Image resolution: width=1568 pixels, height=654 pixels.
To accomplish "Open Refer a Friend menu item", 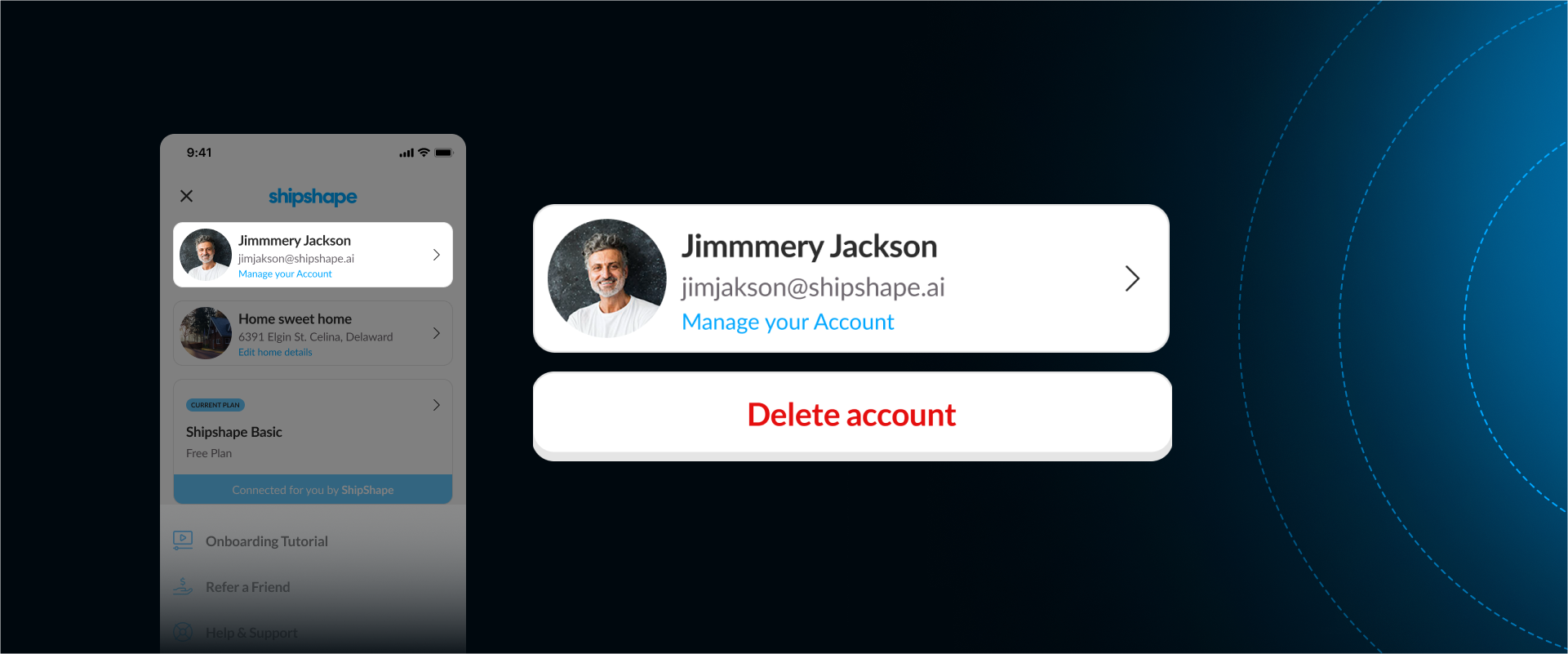I will [313, 587].
